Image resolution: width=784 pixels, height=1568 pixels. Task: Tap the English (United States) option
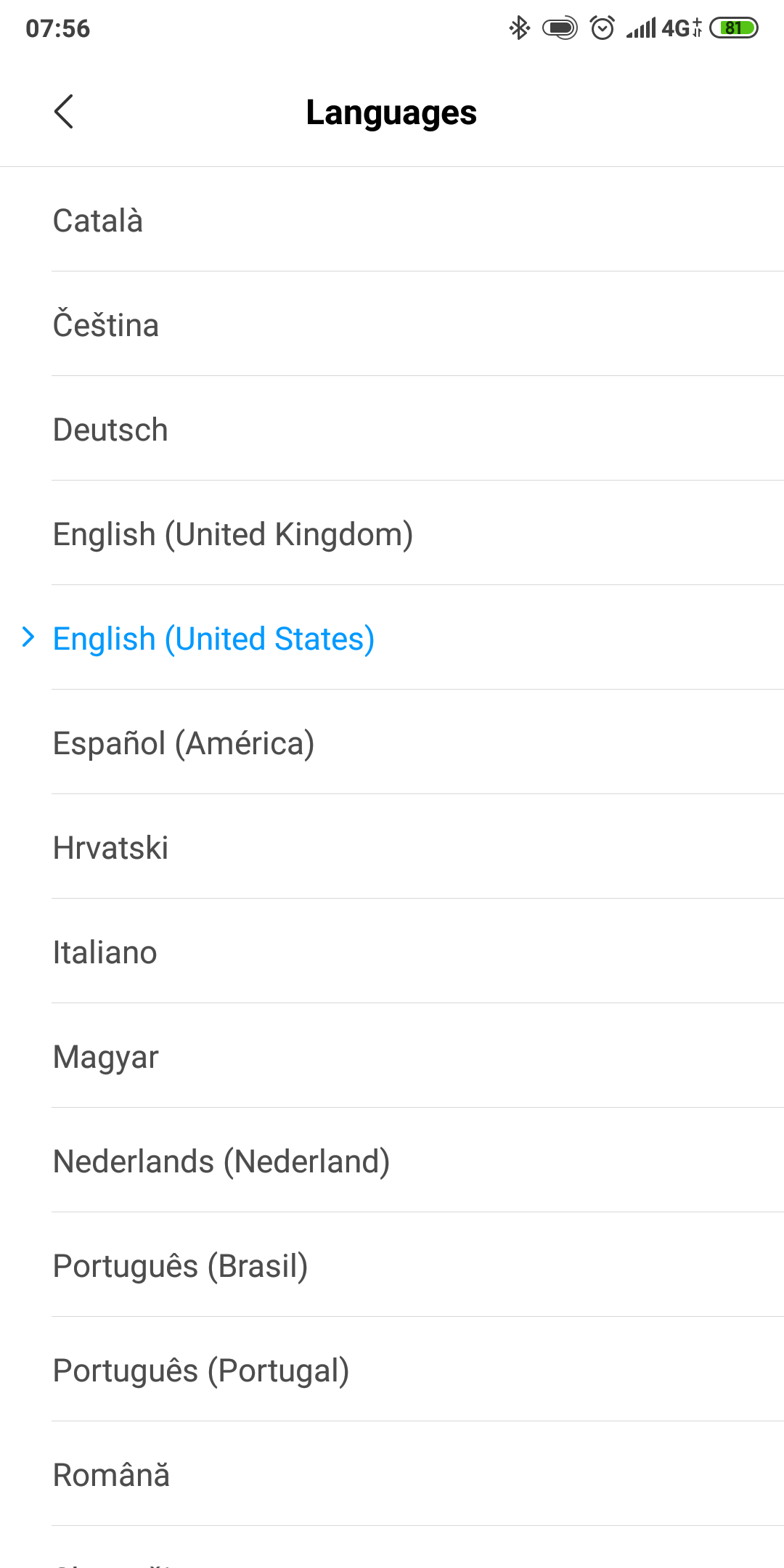pyautogui.click(x=213, y=639)
